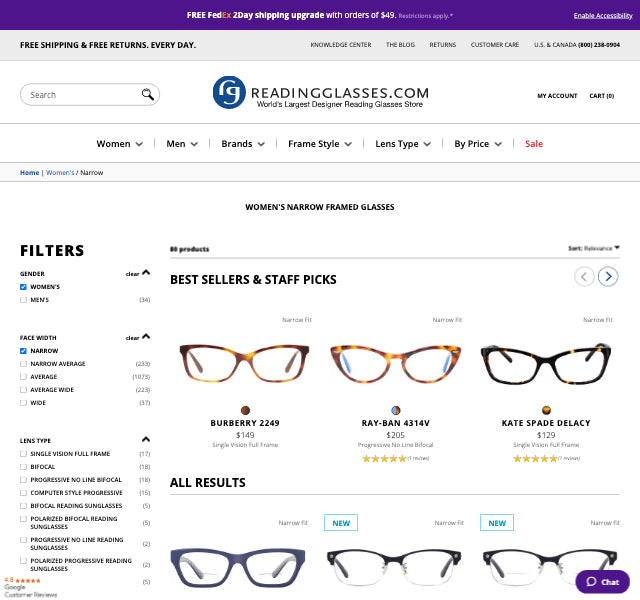640x600 pixels.
Task: Open Burberry 2249 glasses image
Action: coord(245,364)
